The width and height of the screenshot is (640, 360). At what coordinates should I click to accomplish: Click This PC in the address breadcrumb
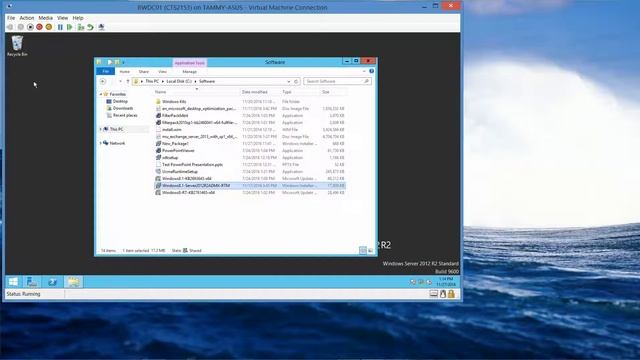click(x=152, y=81)
